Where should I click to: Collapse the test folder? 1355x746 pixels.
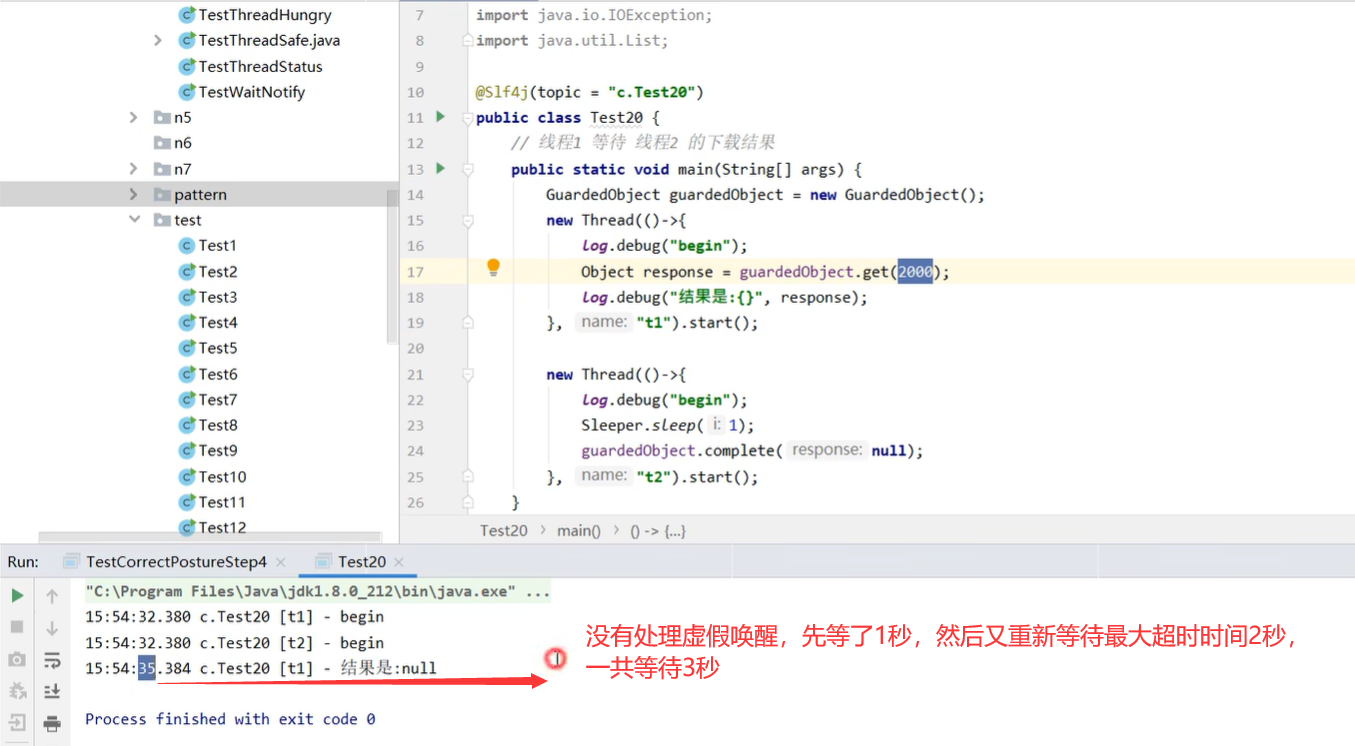[x=134, y=220]
